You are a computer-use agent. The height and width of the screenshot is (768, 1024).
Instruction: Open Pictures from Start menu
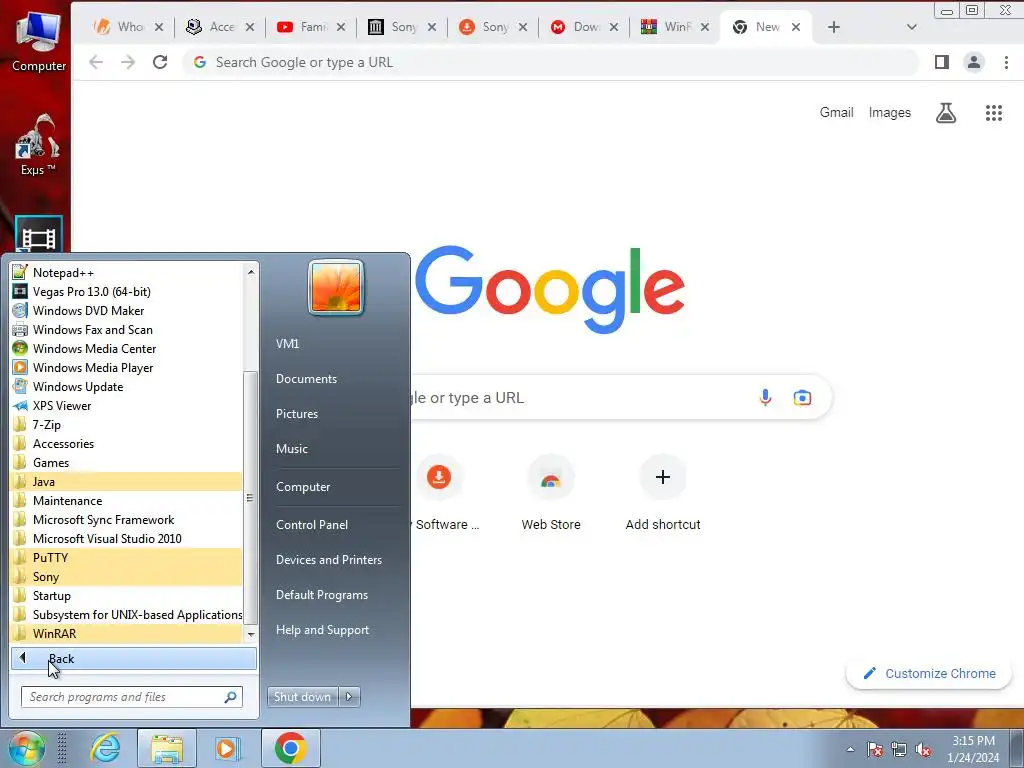pyautogui.click(x=297, y=414)
